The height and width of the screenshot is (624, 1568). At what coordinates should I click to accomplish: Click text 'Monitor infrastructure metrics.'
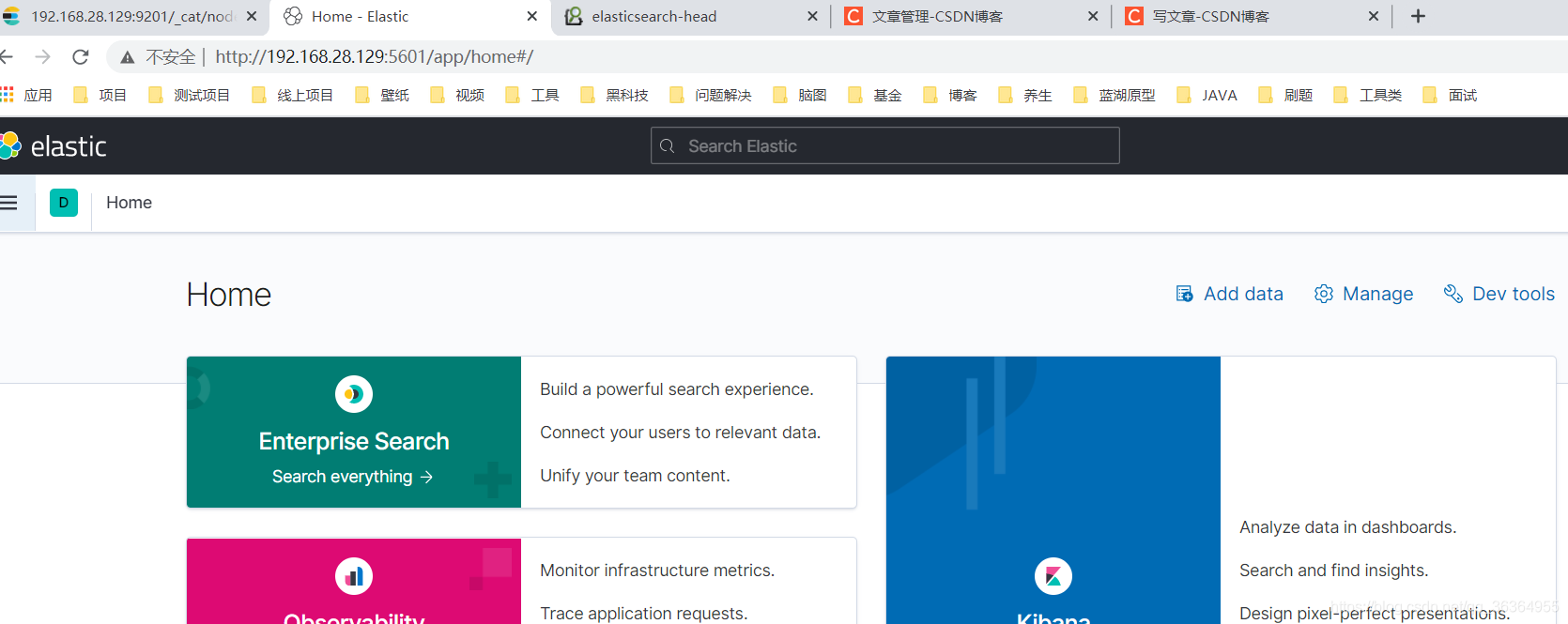click(x=657, y=571)
